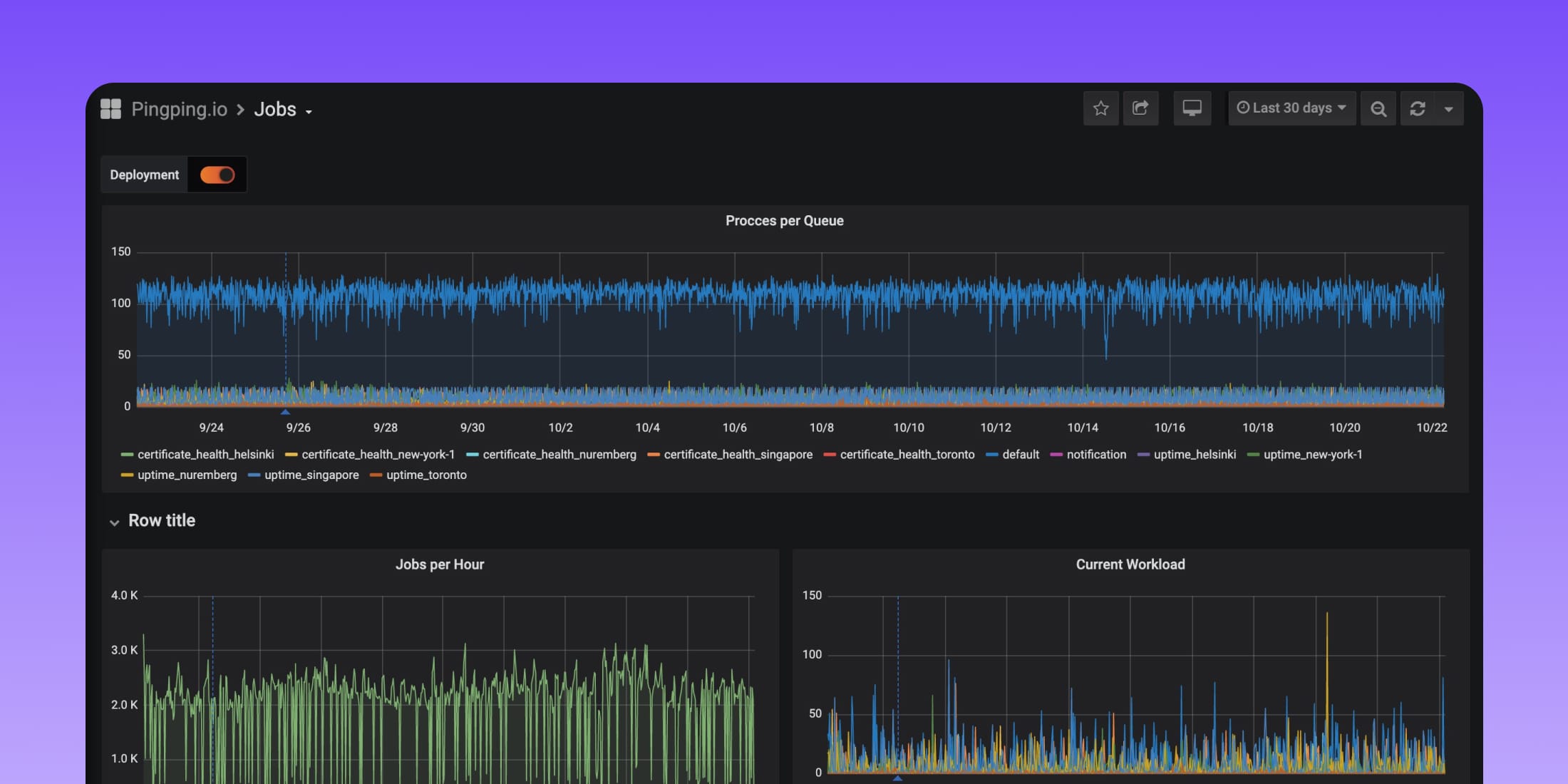The width and height of the screenshot is (1568, 784).
Task: Zoom out the dashboard time range
Action: 1378,108
